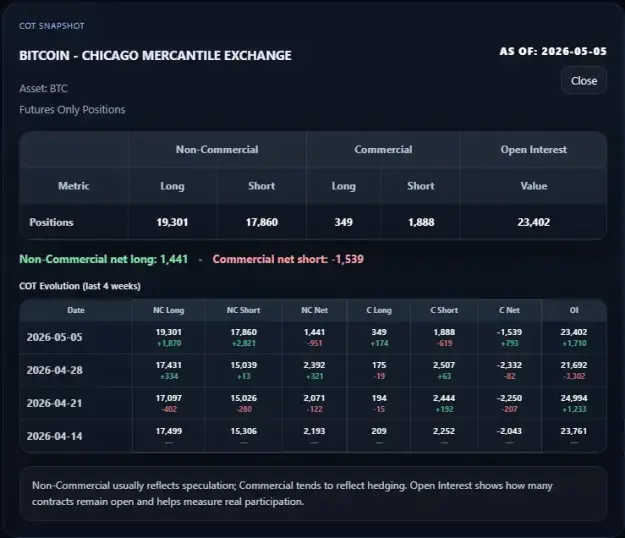Click the Date column header
625x538 pixels.
click(76, 310)
